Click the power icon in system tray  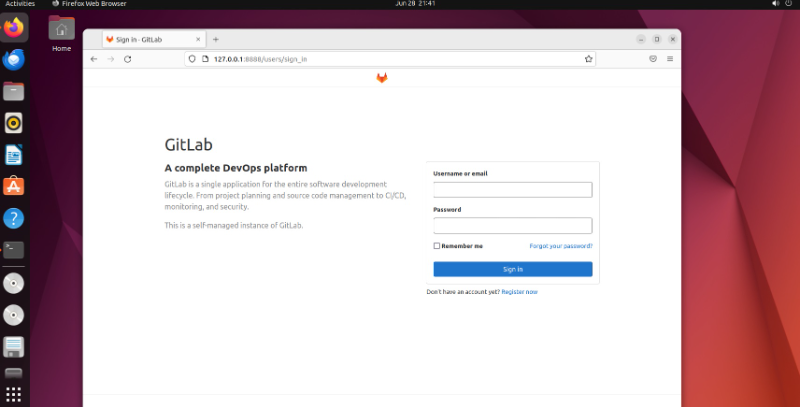click(789, 4)
